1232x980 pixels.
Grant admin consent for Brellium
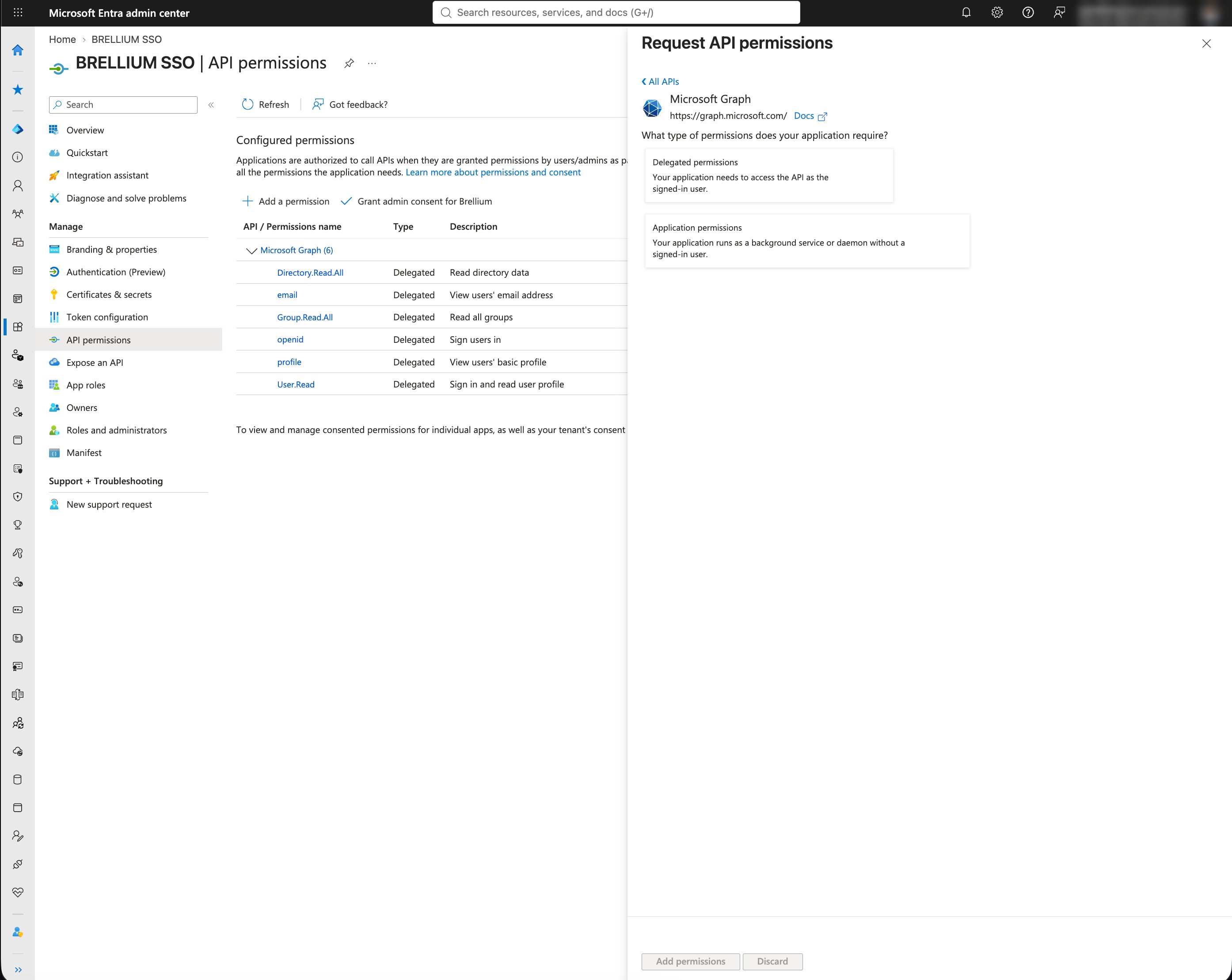[417, 201]
